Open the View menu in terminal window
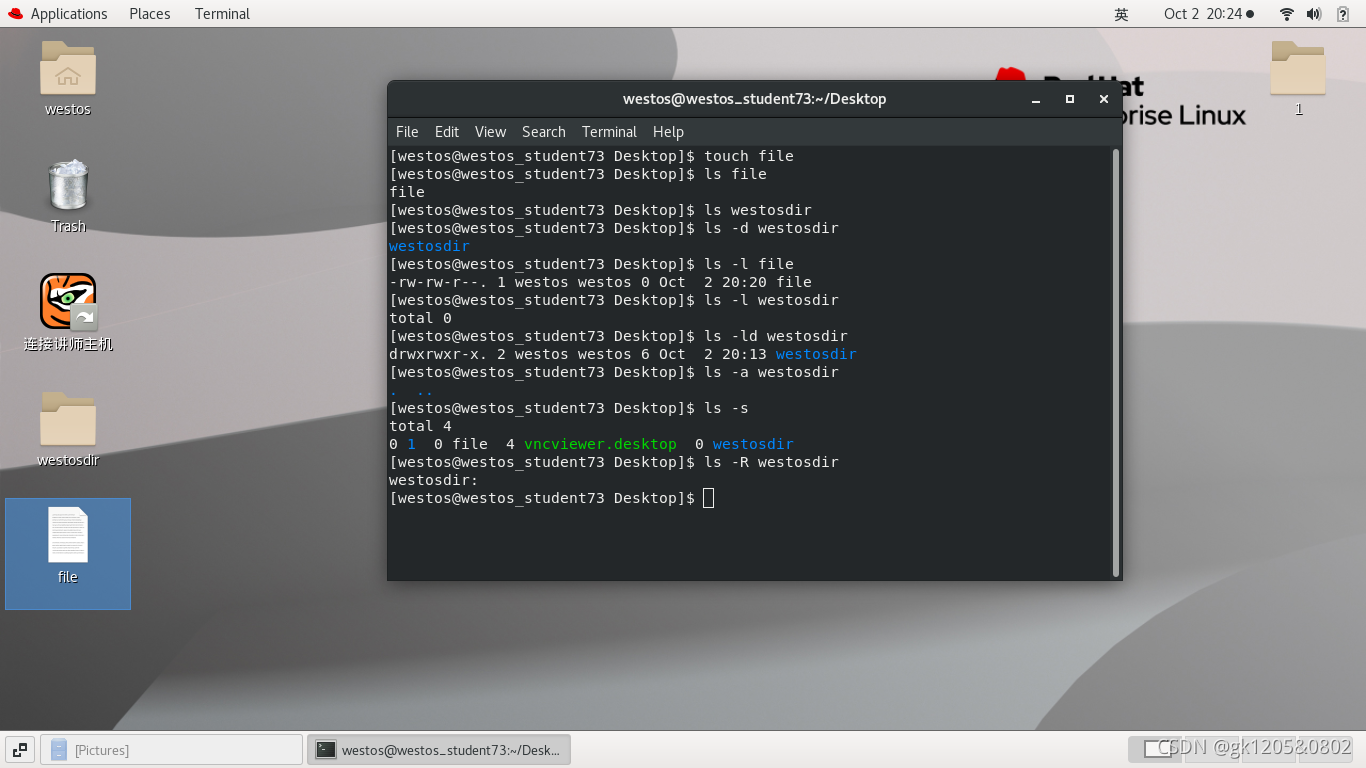The image size is (1366, 768). 490,132
